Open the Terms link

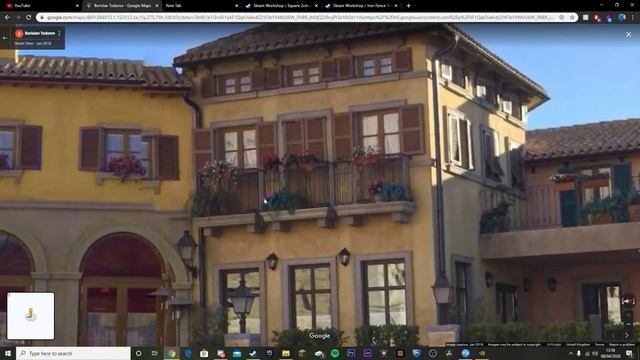coord(599,345)
